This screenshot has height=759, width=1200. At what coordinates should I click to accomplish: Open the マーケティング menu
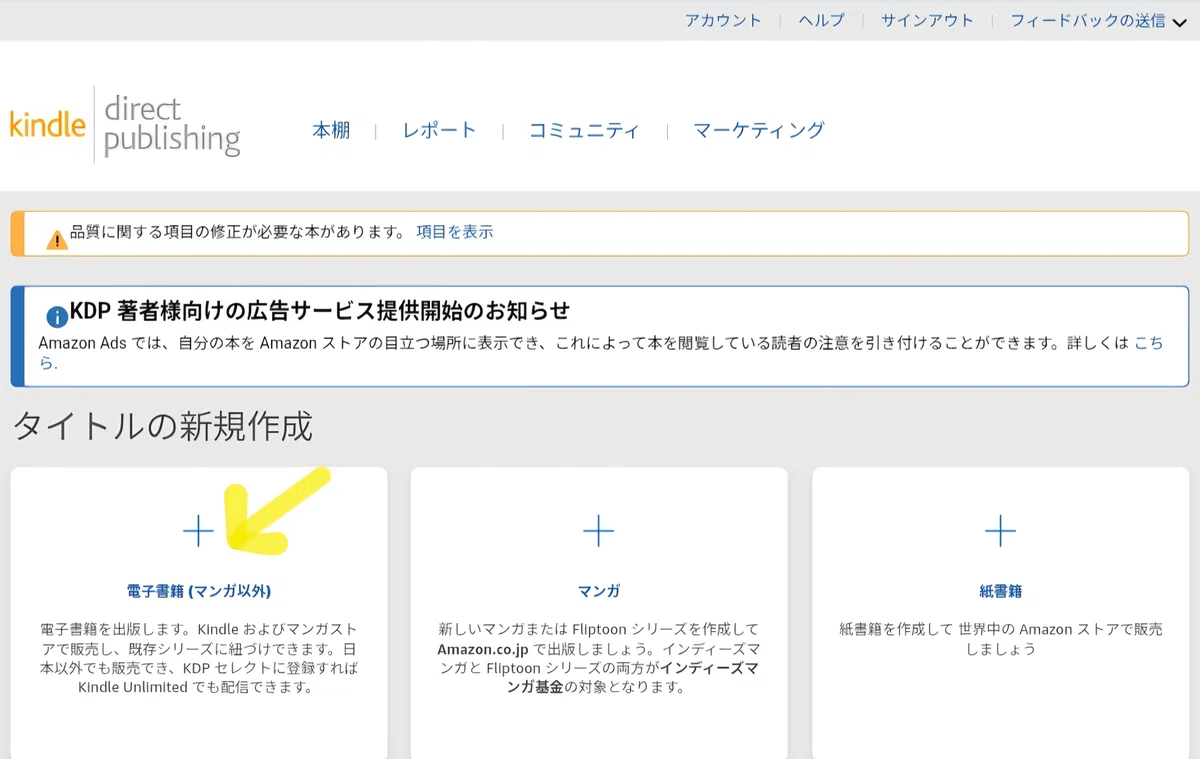pyautogui.click(x=759, y=130)
